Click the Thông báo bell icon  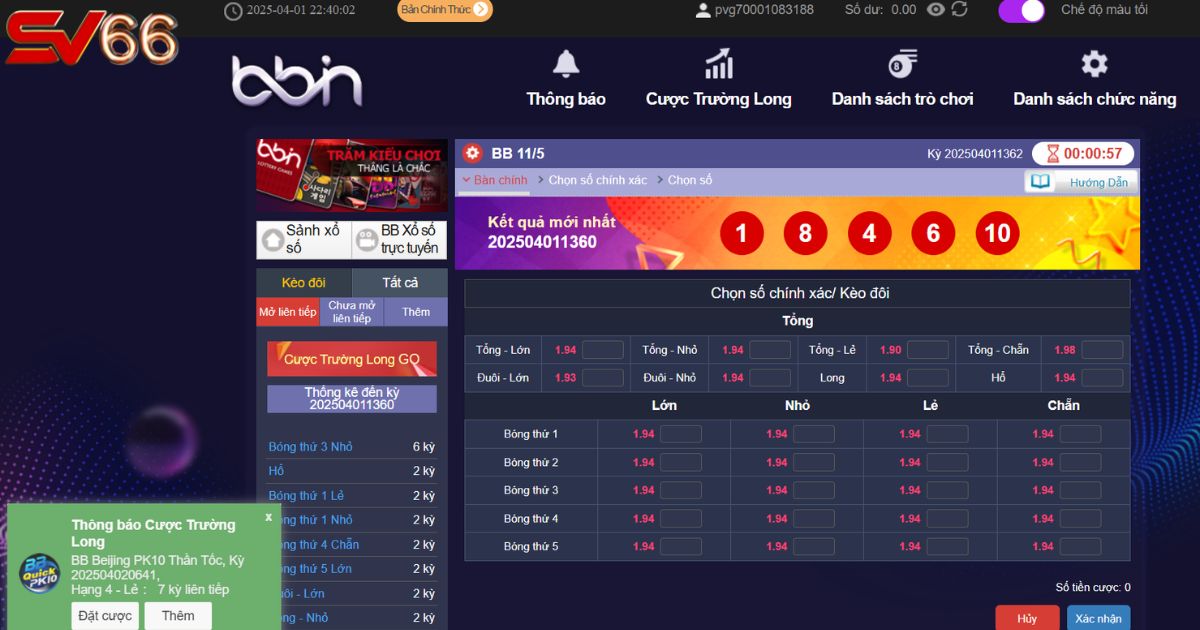pos(566,64)
